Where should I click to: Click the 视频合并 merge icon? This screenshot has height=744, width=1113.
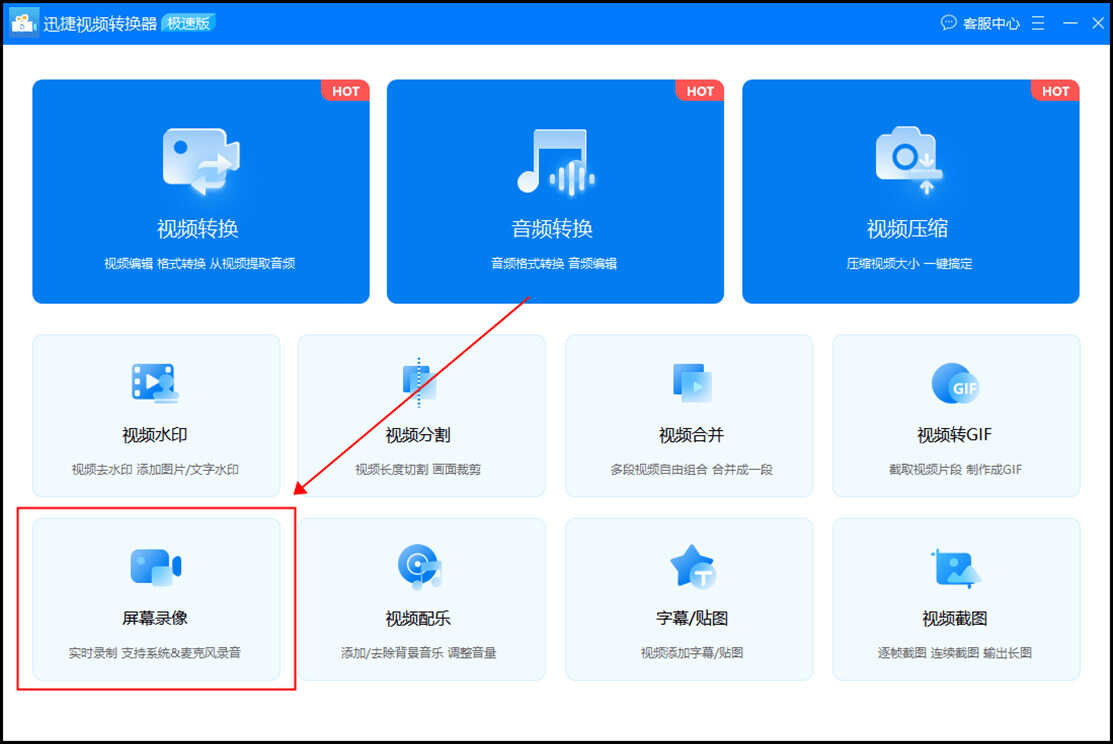(692, 383)
